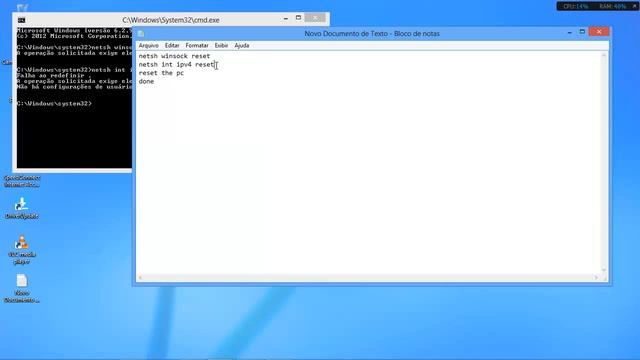Close the CPU/RAM monitor widget
This screenshot has height=360, width=640.
(x=635, y=6)
